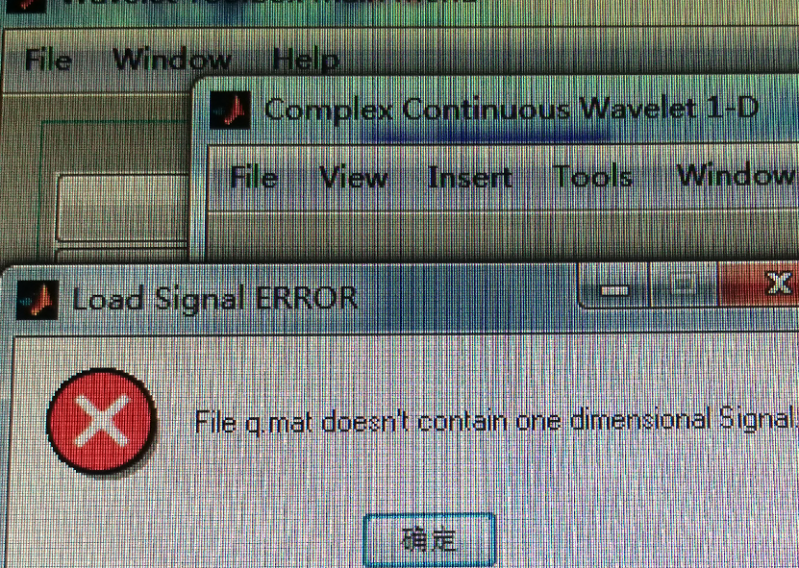Open Window menu beside Tools
This screenshot has width=799, height=568.
[x=736, y=175]
